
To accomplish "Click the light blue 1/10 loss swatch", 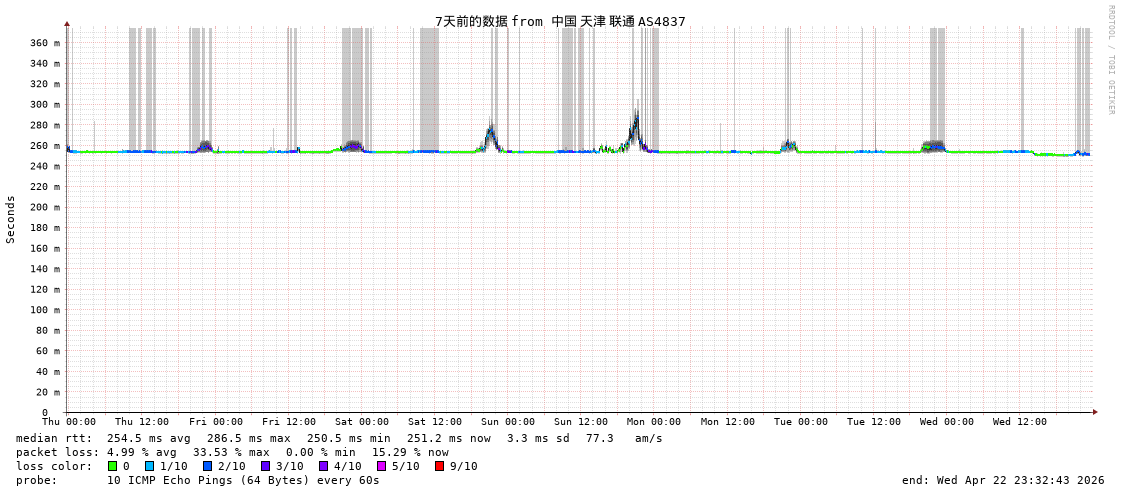I will pyautogui.click(x=149, y=466).
